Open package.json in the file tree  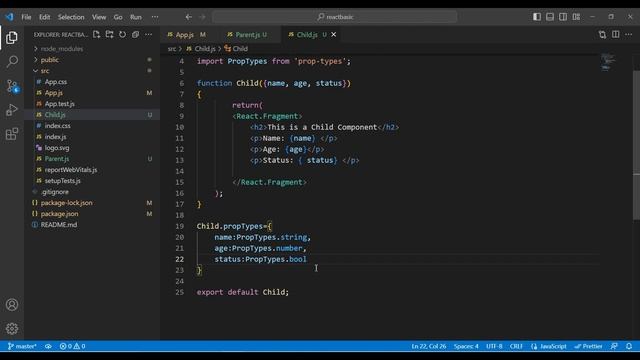[x=59, y=214]
